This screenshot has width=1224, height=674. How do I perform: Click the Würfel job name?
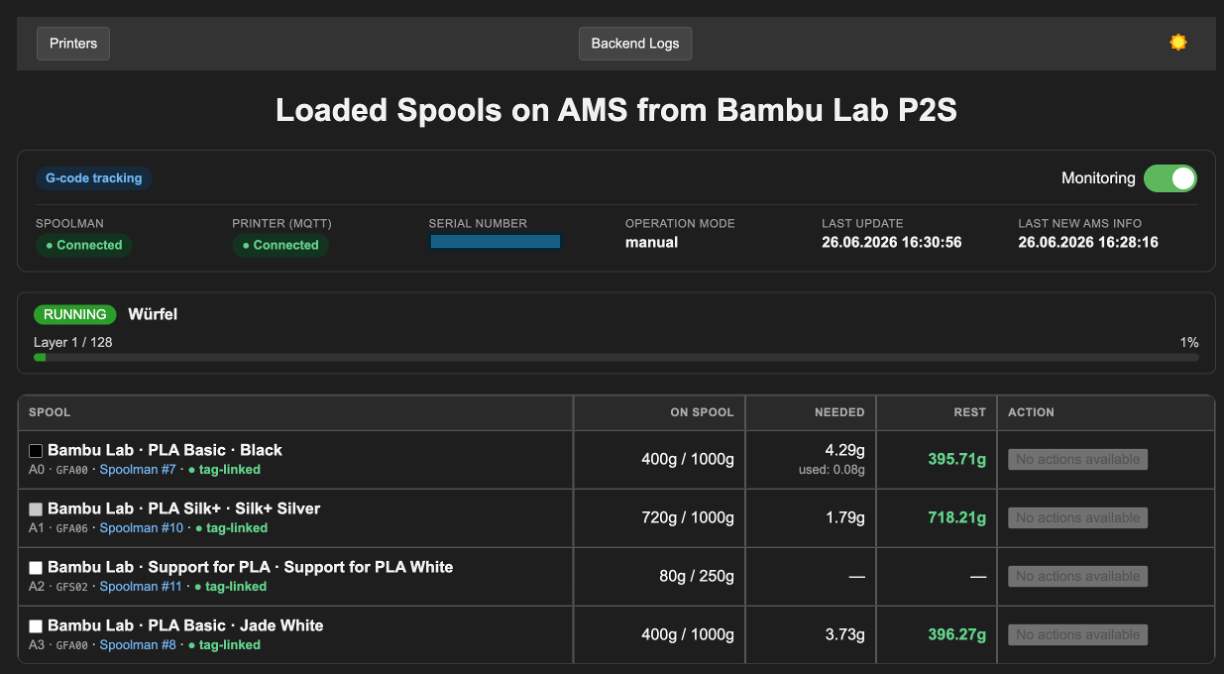153,314
